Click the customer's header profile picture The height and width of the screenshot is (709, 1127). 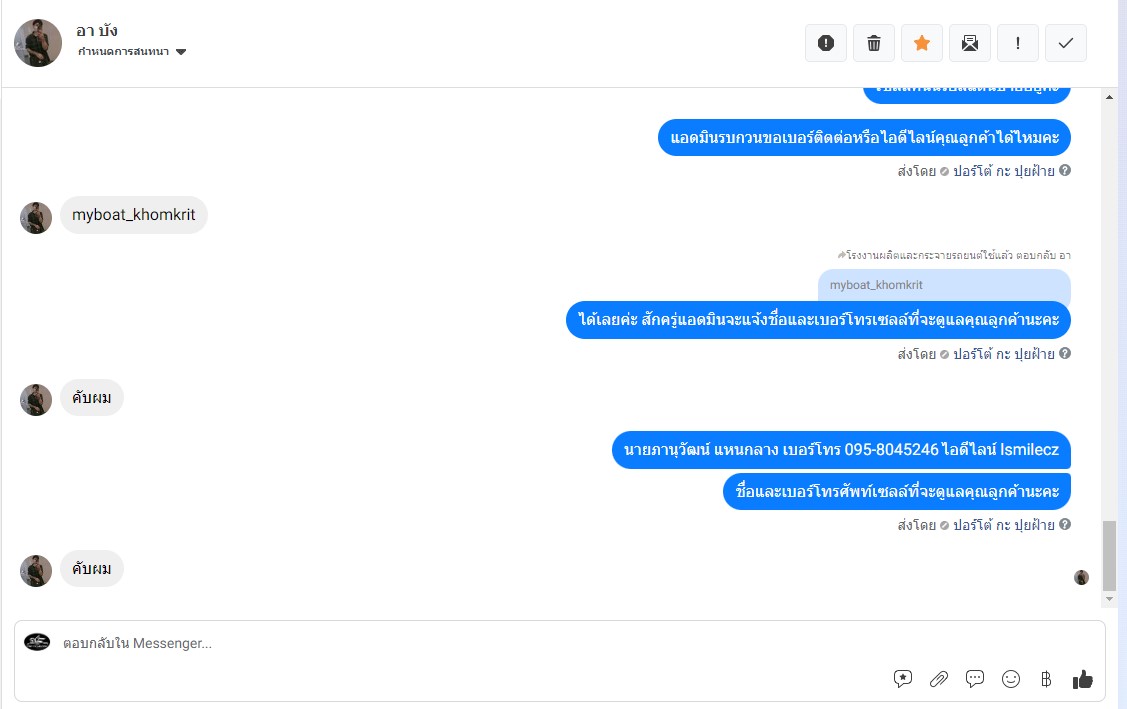(x=38, y=43)
